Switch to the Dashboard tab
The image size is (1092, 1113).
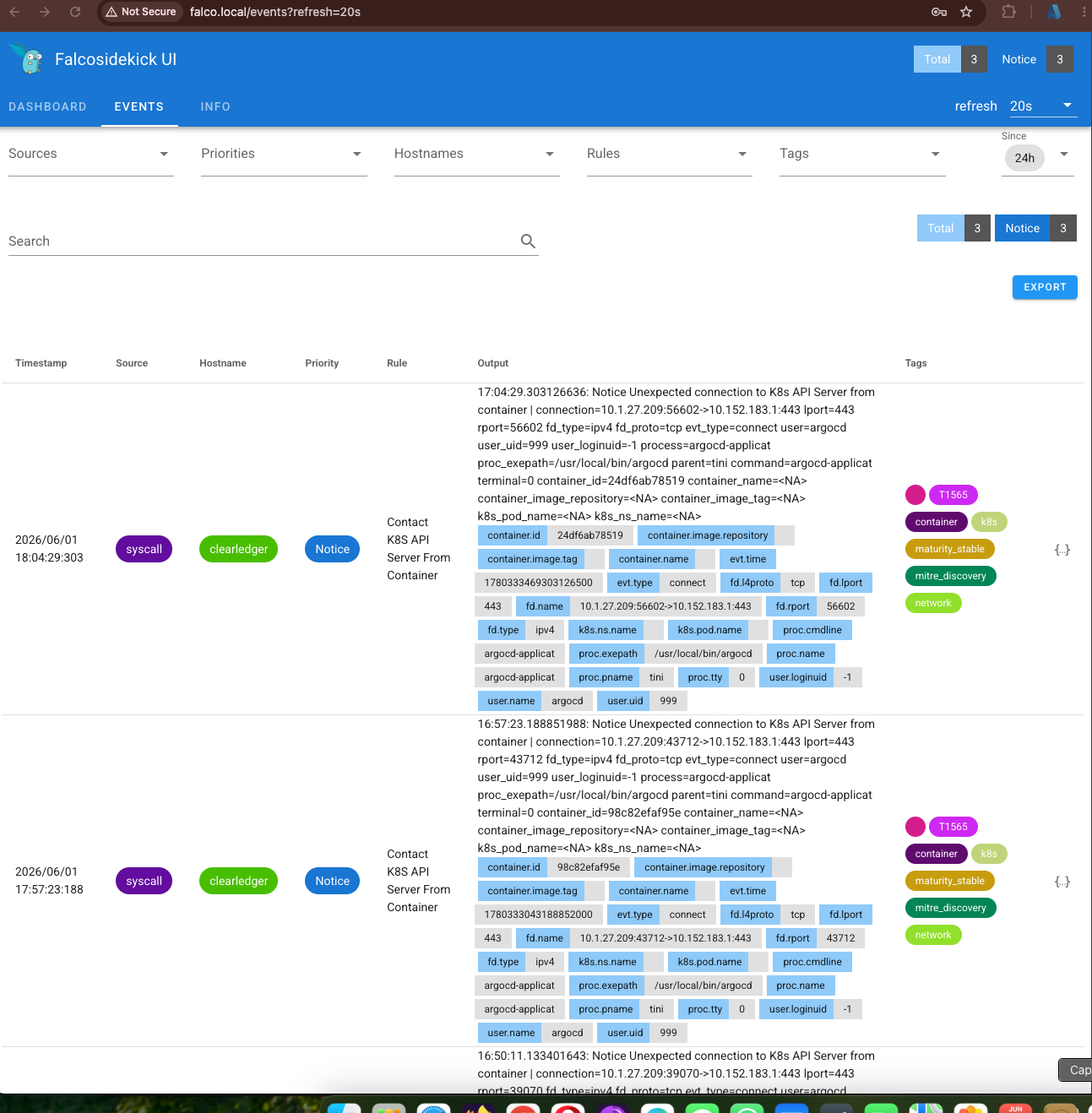[x=47, y=106]
